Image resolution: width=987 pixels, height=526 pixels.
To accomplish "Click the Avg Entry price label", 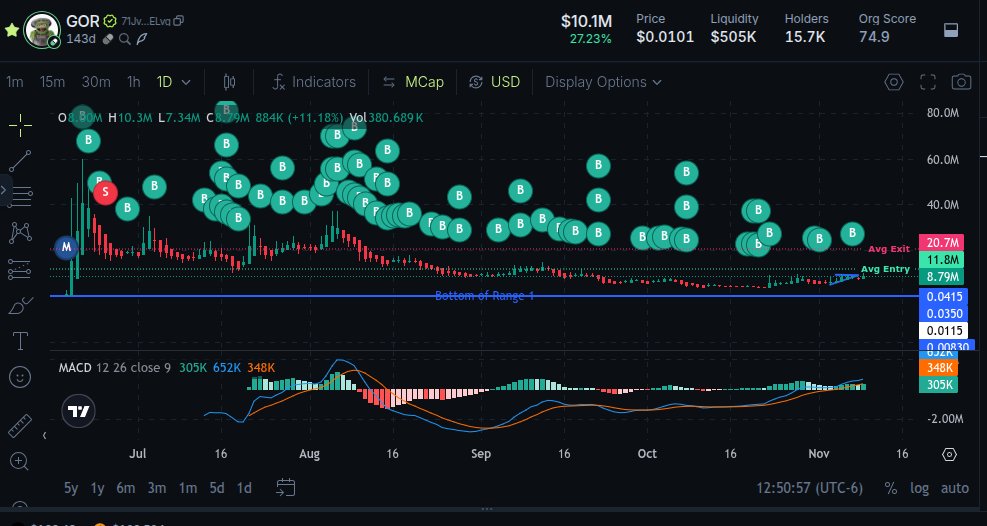I will (x=885, y=269).
